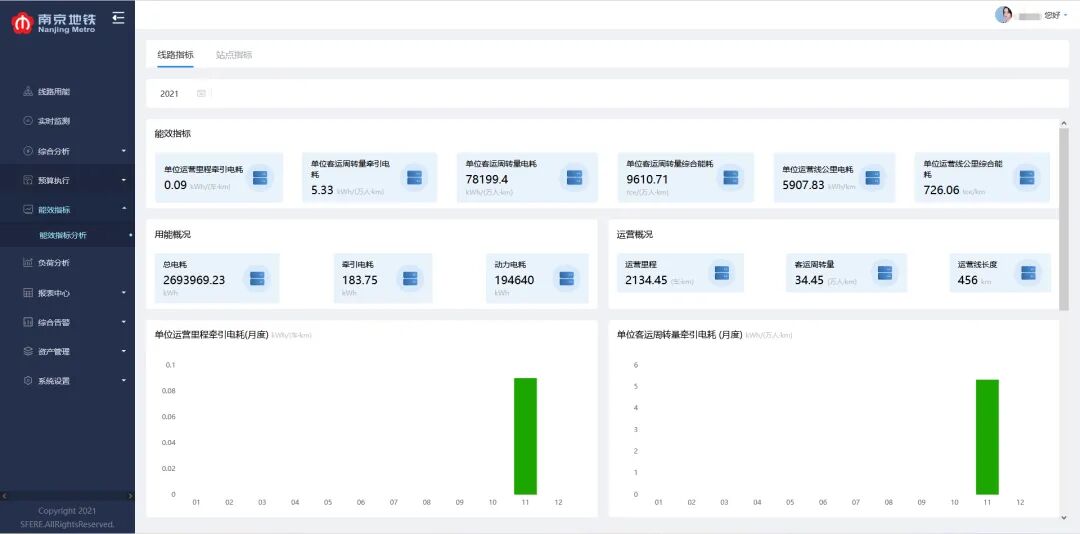Click the 能效指标 section heading

pos(173,134)
